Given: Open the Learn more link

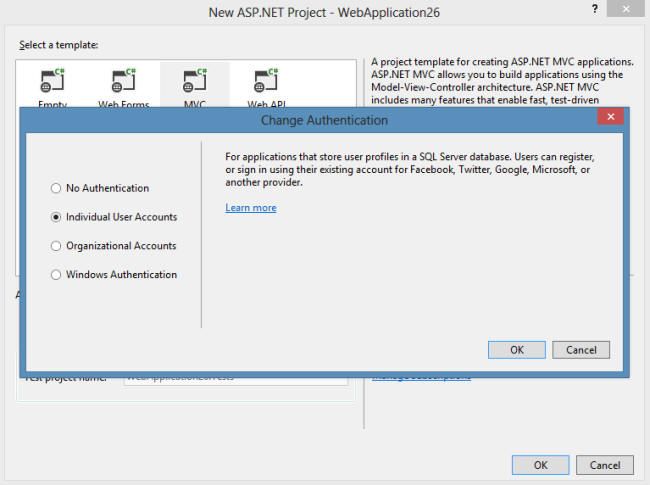Looking at the screenshot, I should tap(251, 208).
